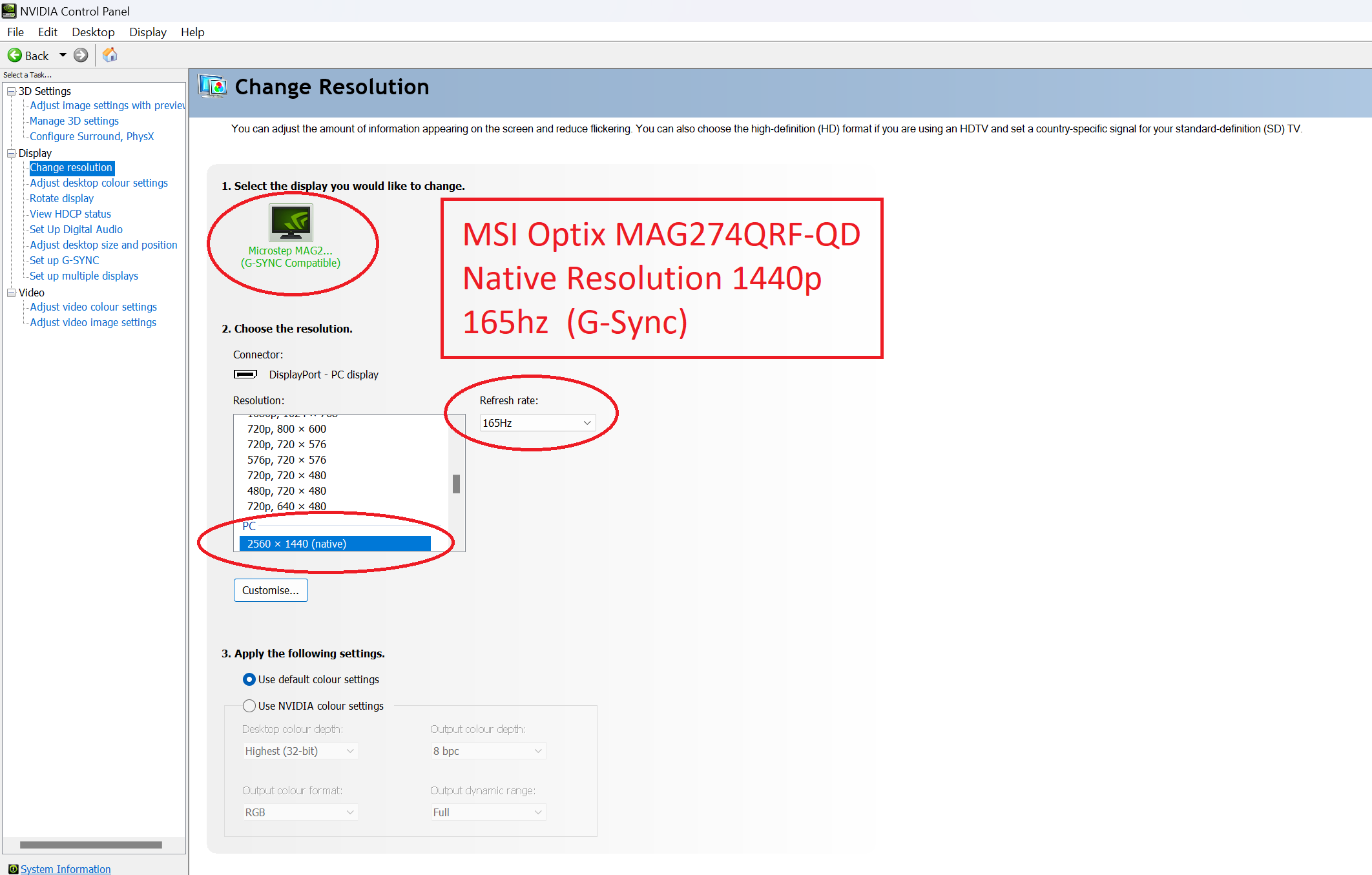This screenshot has height=875, width=1372.
Task: Select 2560 × 1440 (native) resolution
Action: (x=335, y=544)
